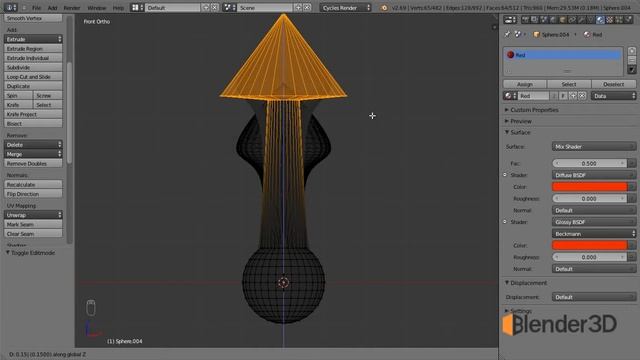
Task: Open the screen layout browse icon beside Default
Action: (x=137, y=8)
